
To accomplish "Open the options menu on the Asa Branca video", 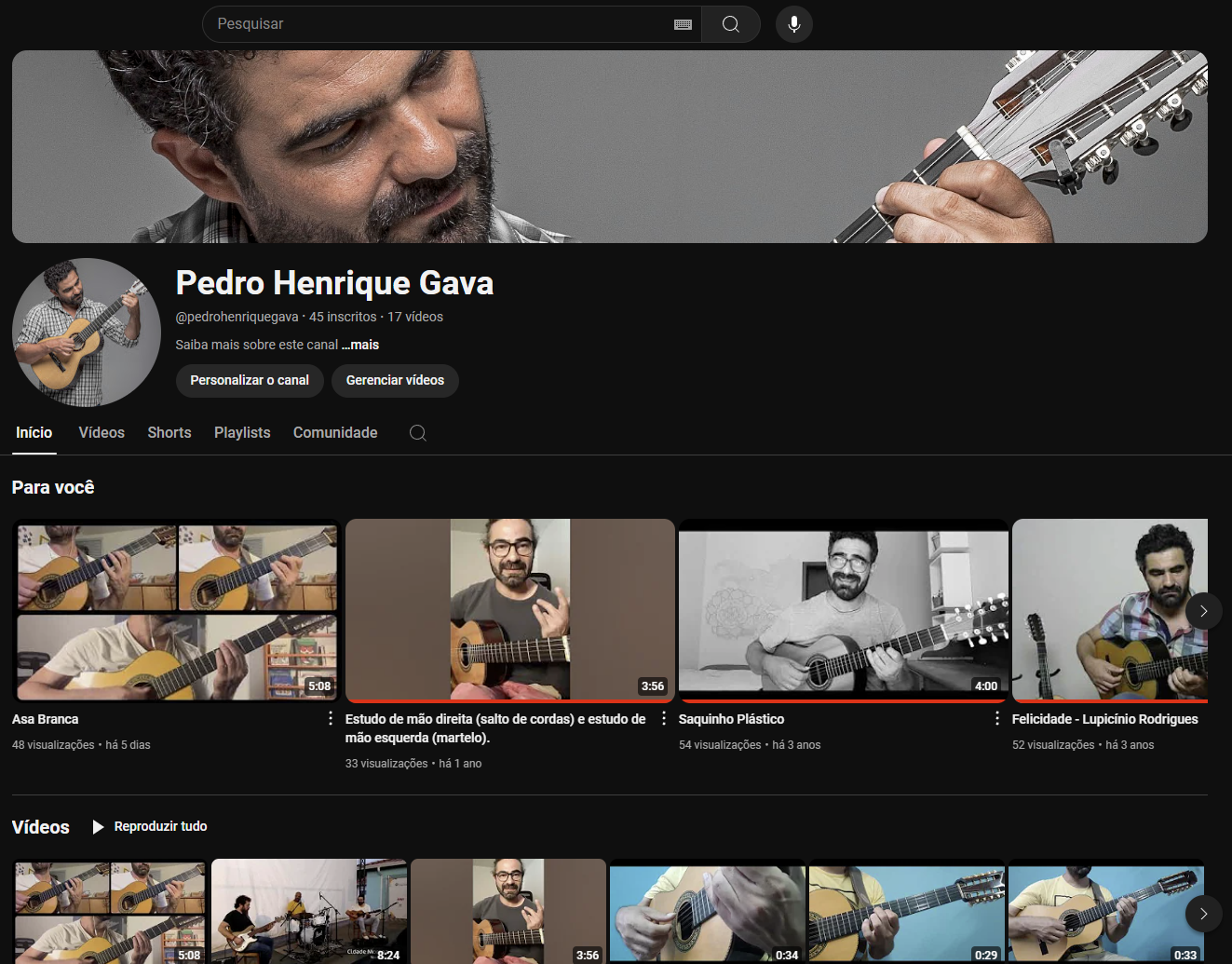I will (329, 718).
